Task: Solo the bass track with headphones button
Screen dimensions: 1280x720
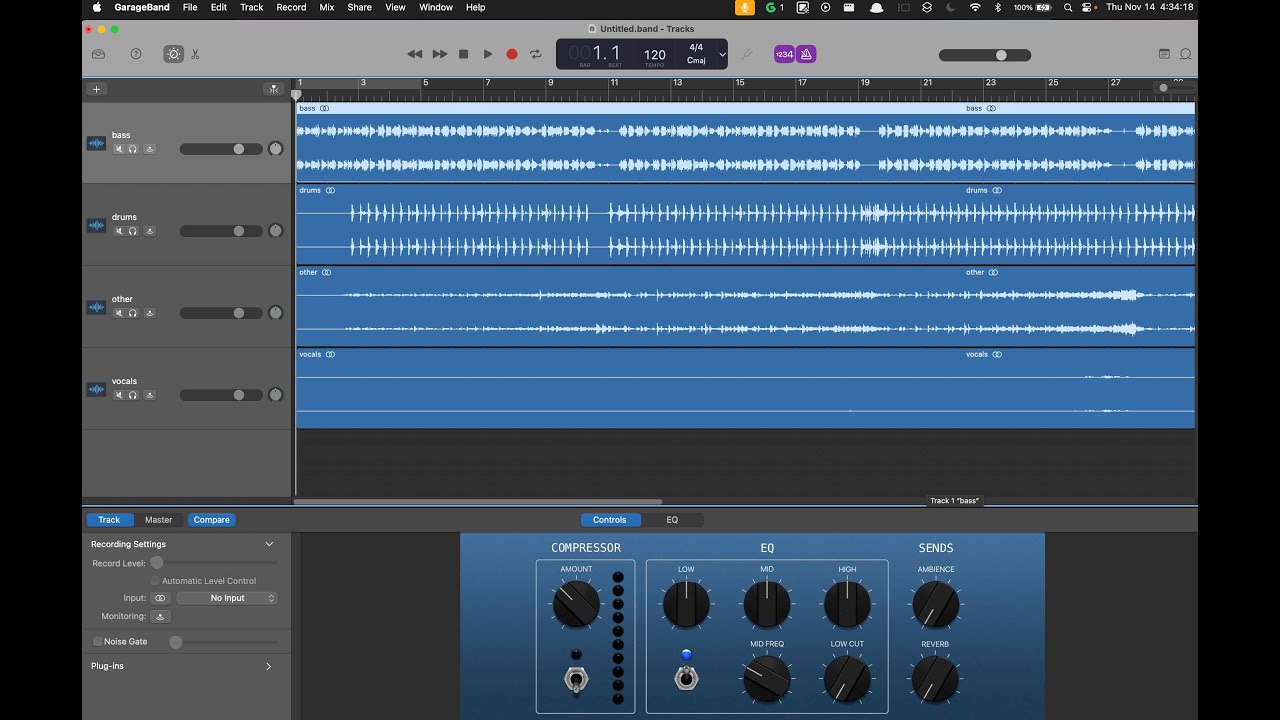Action: pyautogui.click(x=132, y=149)
